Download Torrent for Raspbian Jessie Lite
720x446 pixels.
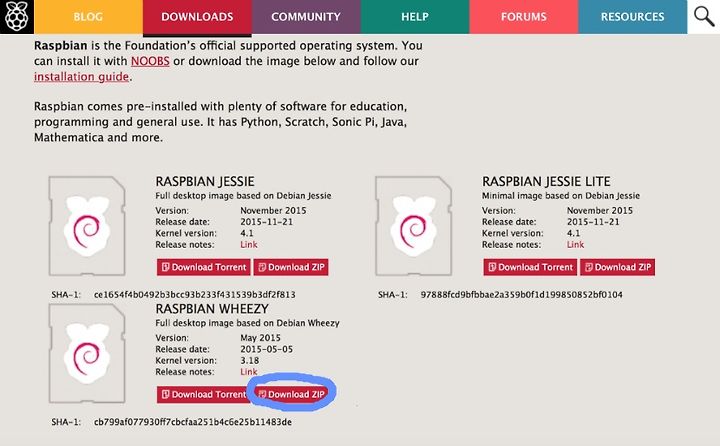click(530, 267)
